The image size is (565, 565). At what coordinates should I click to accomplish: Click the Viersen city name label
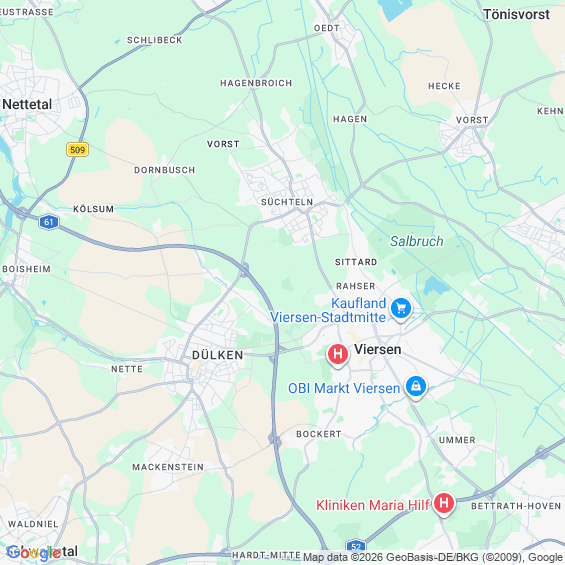(x=378, y=349)
